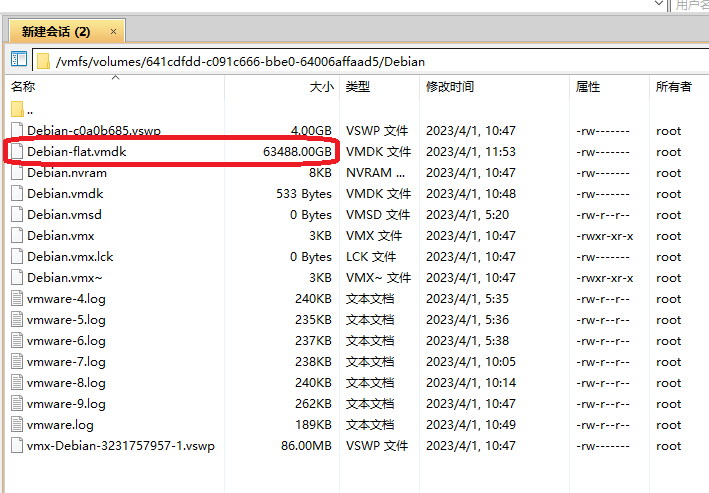Select the Debian.vmx.lck file name

point(70,256)
